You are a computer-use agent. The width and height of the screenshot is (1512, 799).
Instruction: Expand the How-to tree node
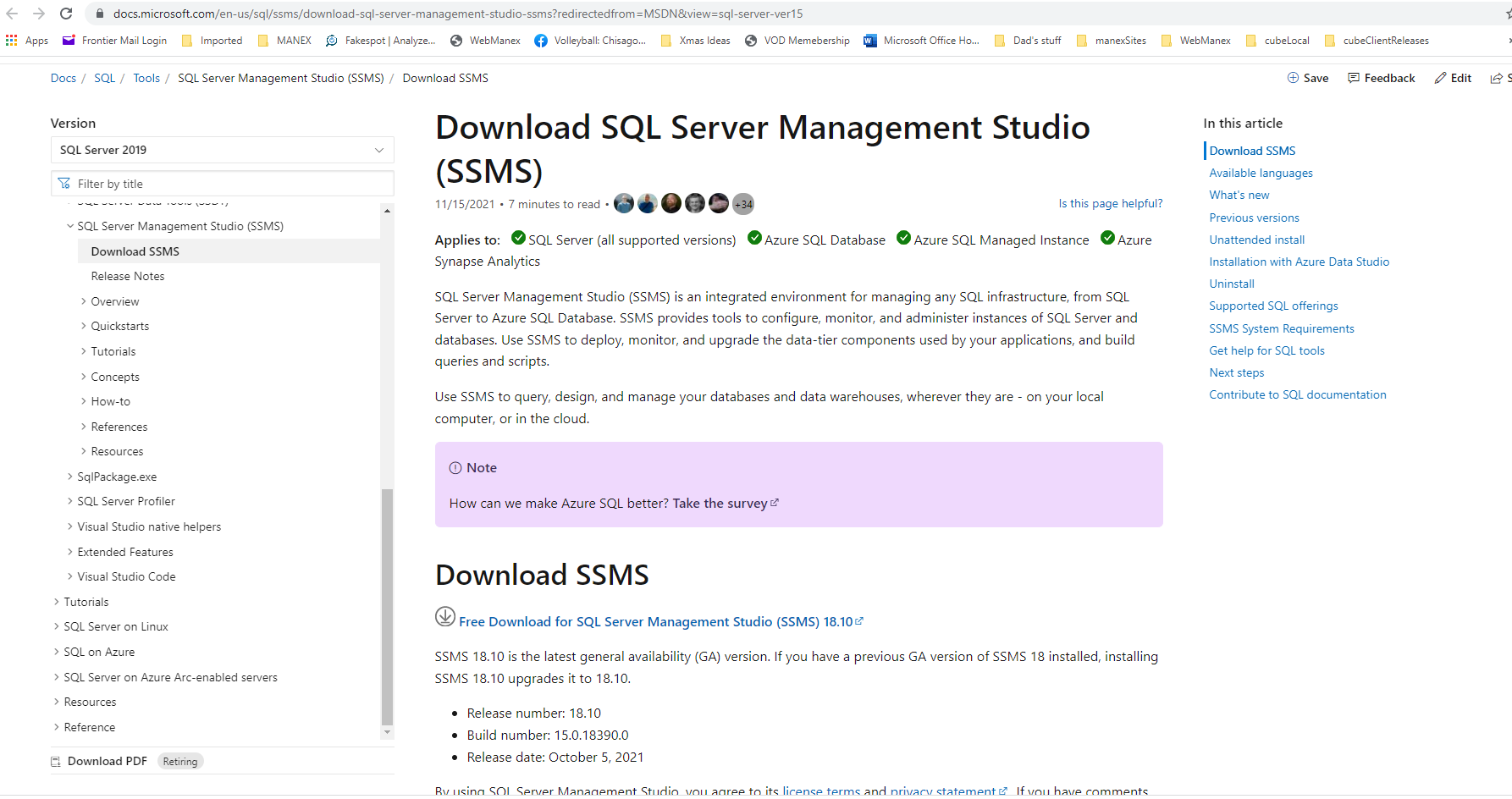84,401
